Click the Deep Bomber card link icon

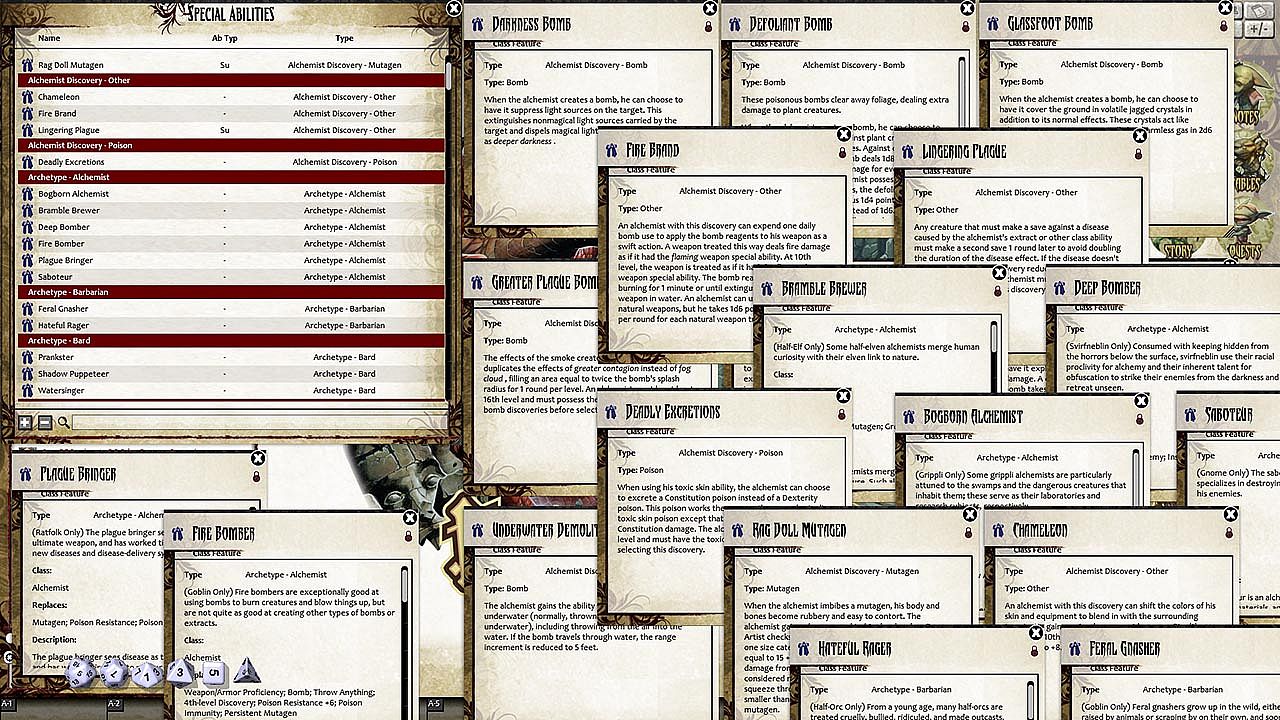(x=1060, y=289)
